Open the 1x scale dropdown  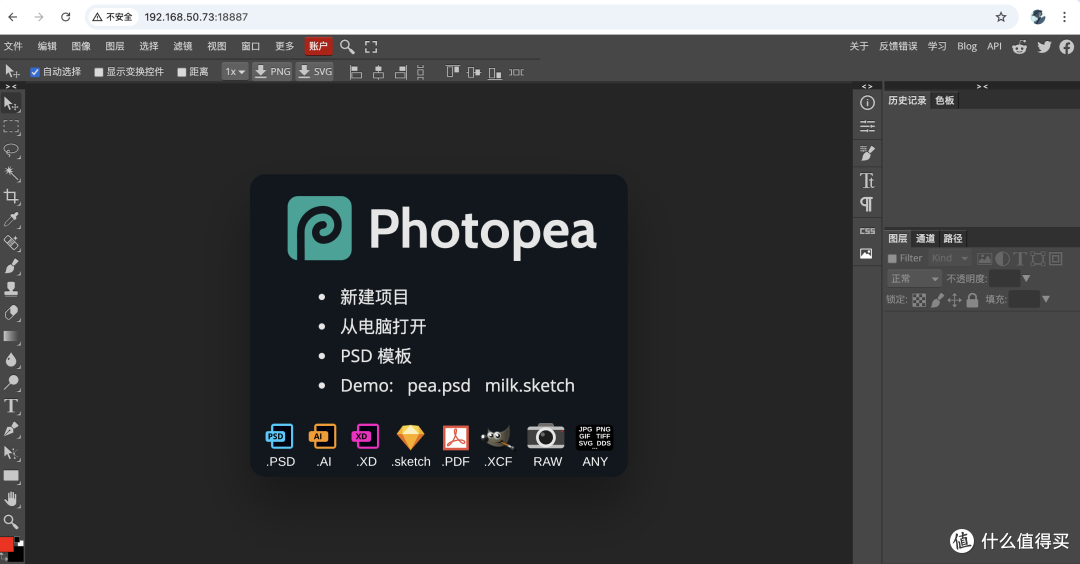(235, 72)
